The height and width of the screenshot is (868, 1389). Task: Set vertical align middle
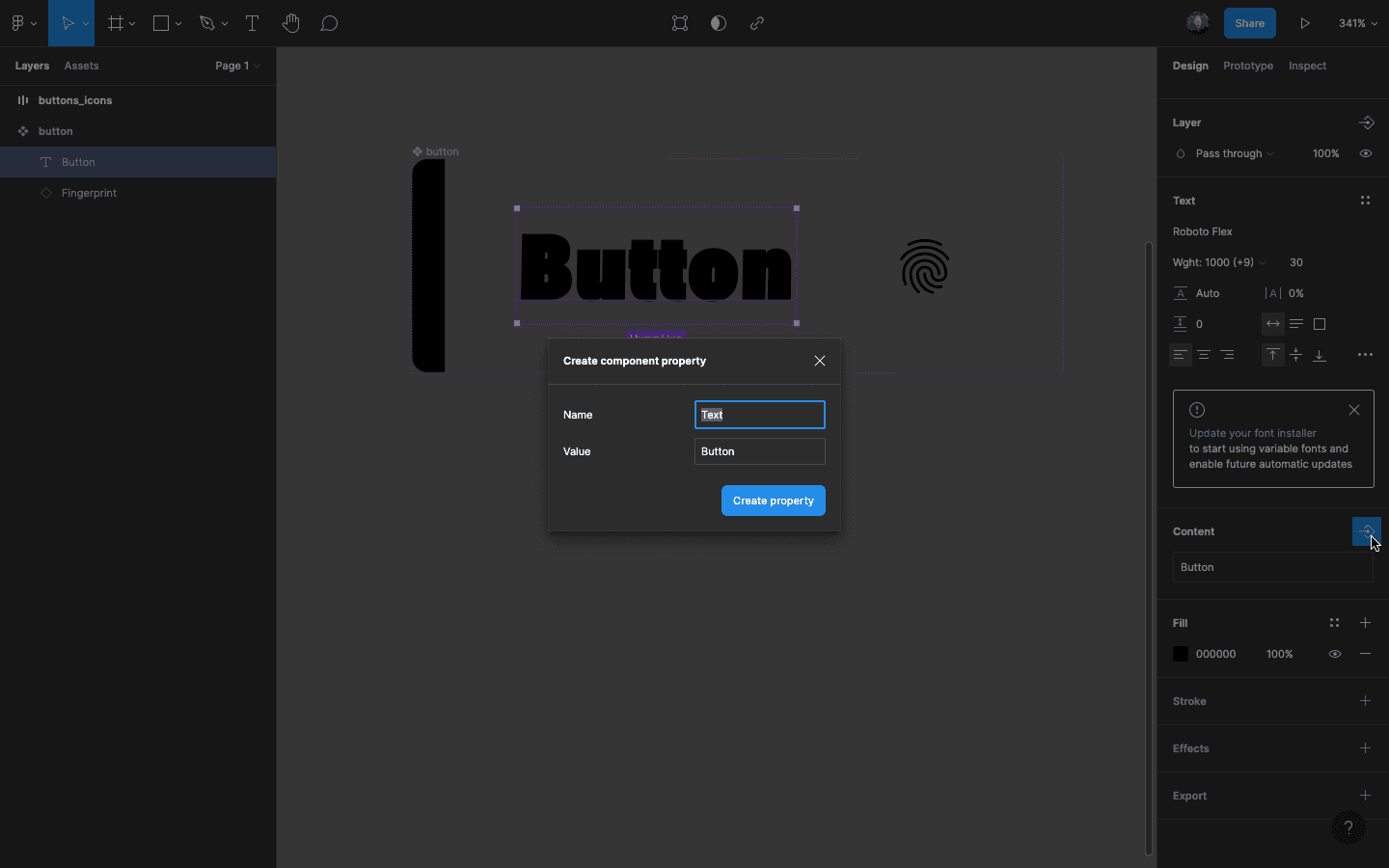pos(1296,355)
